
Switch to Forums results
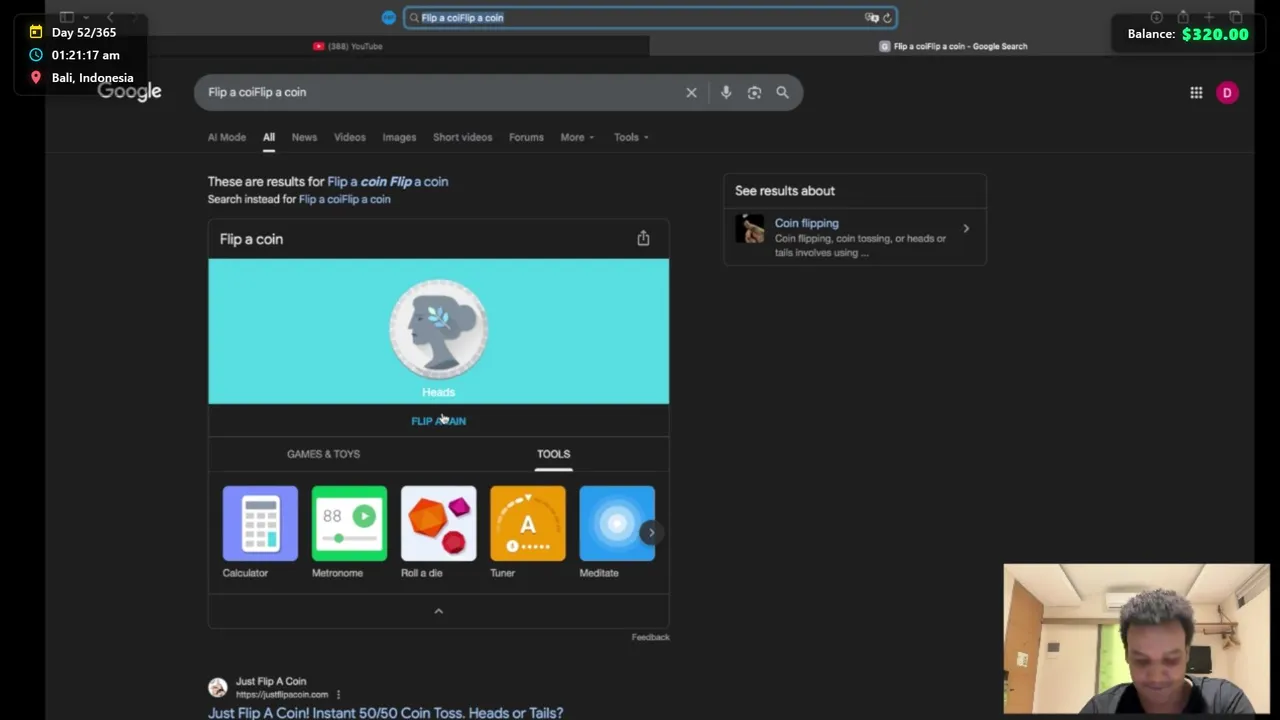tap(526, 137)
